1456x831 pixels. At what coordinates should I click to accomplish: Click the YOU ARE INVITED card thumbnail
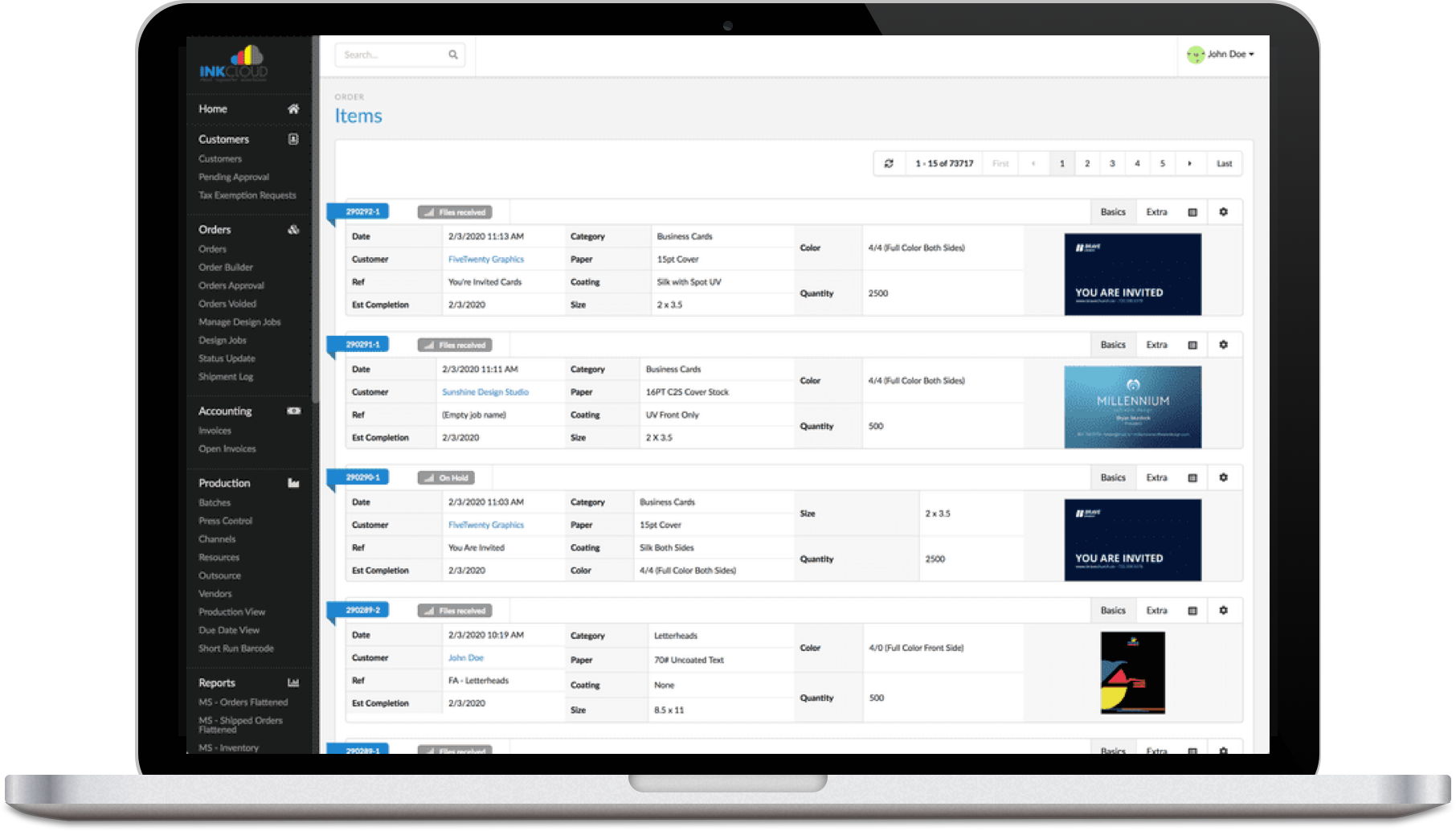pos(1133,274)
